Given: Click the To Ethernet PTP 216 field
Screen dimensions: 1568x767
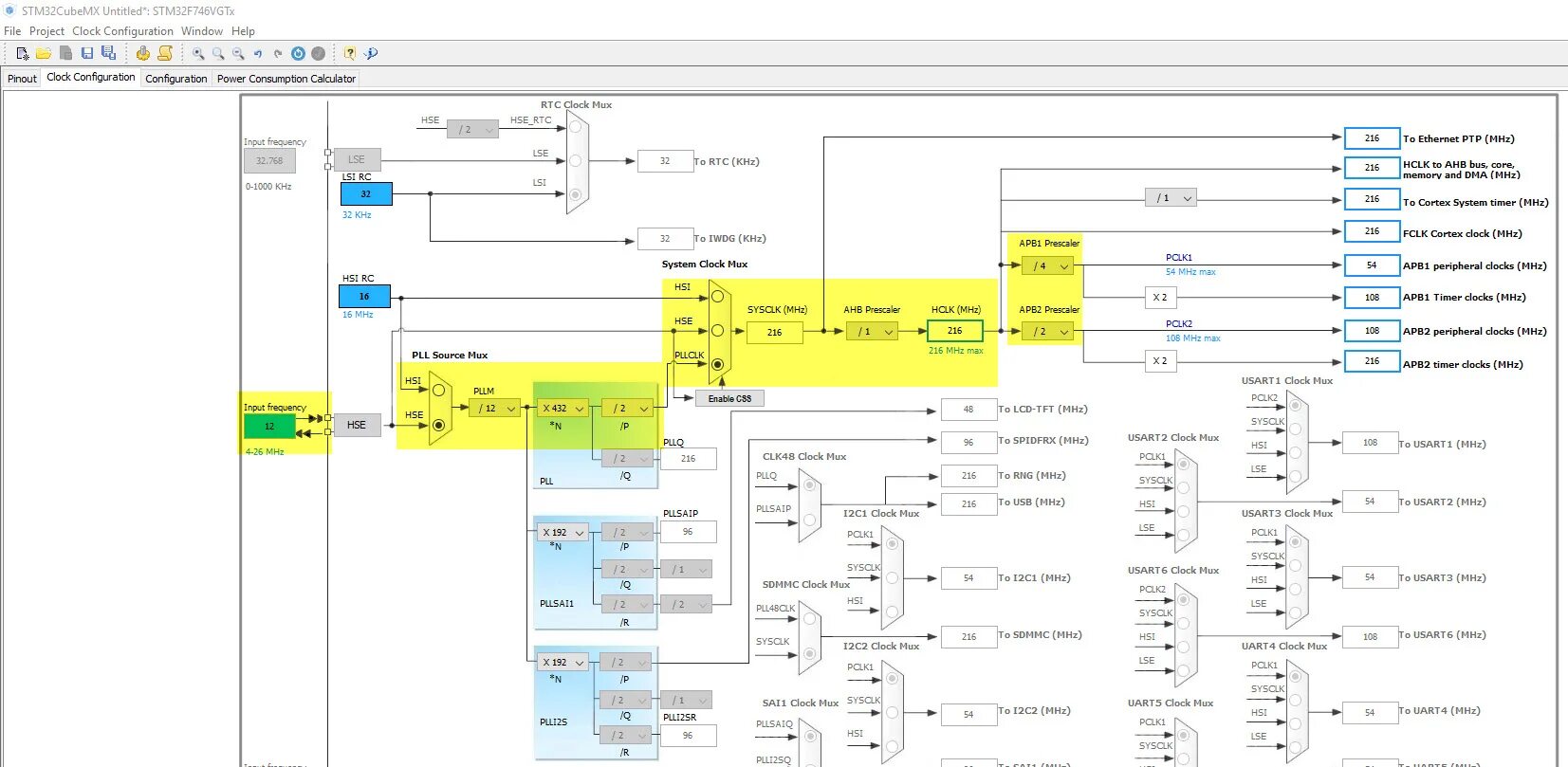Looking at the screenshot, I should [1372, 138].
